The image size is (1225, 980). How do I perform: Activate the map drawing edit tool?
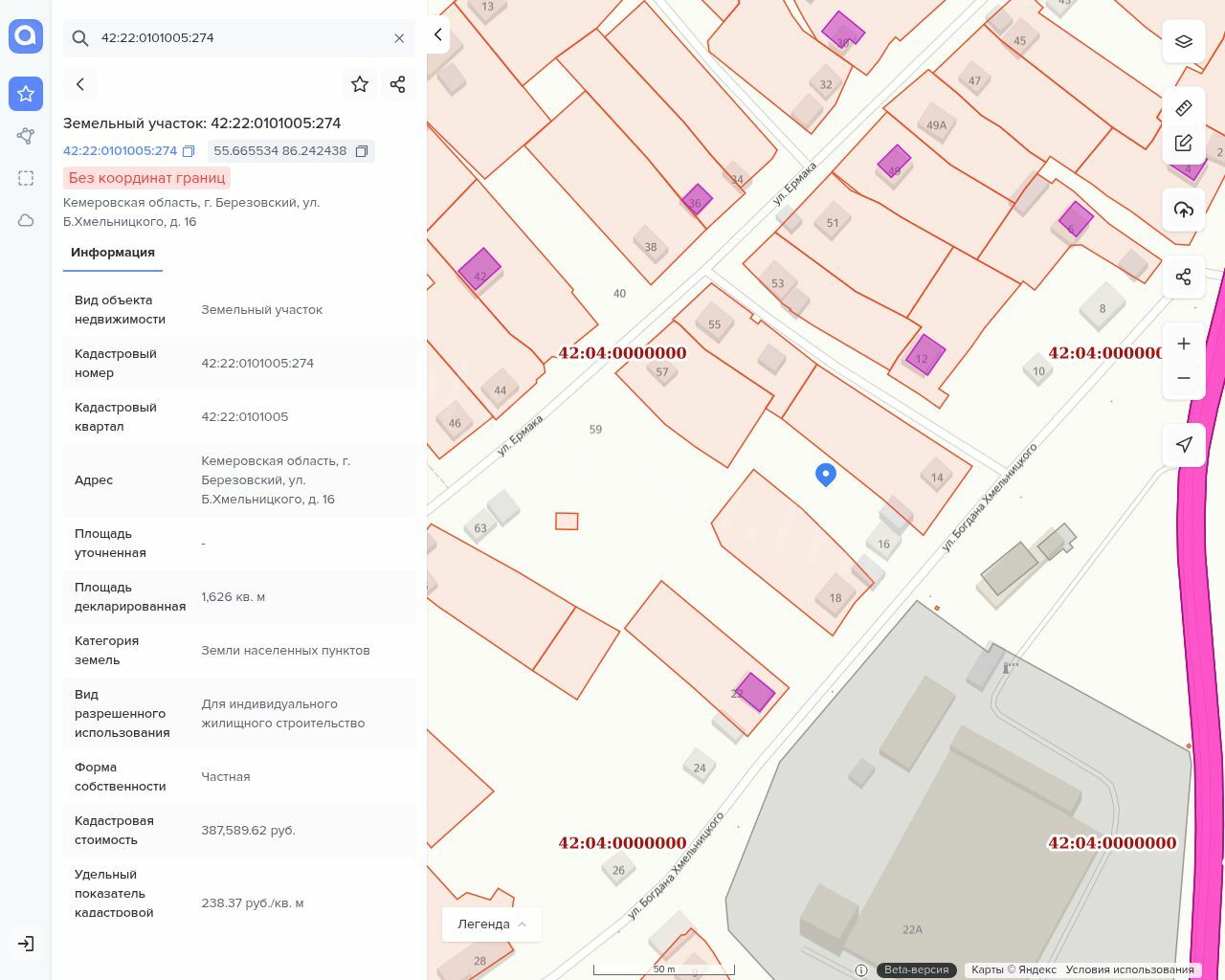point(1184,143)
